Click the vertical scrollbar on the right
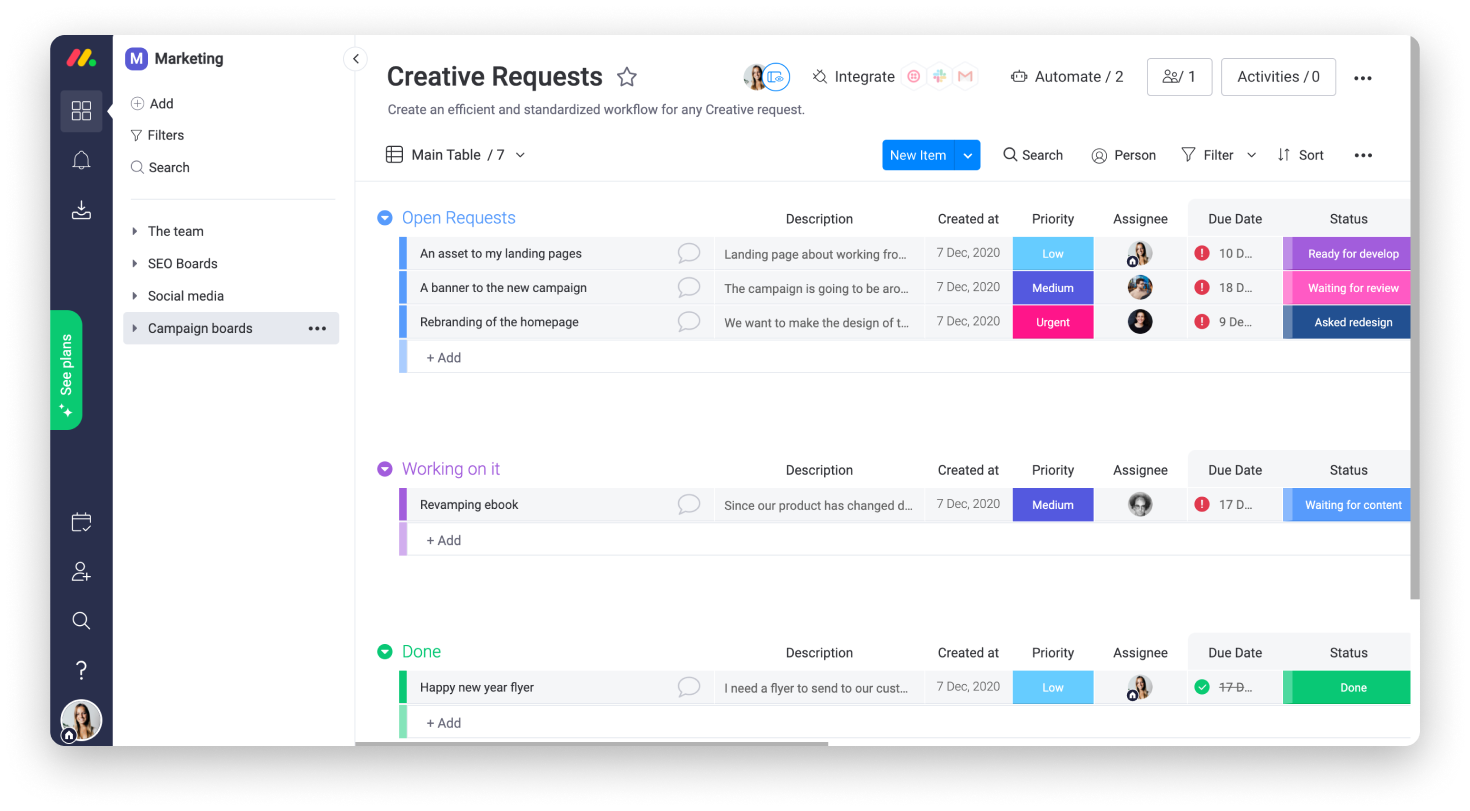 click(1415, 320)
